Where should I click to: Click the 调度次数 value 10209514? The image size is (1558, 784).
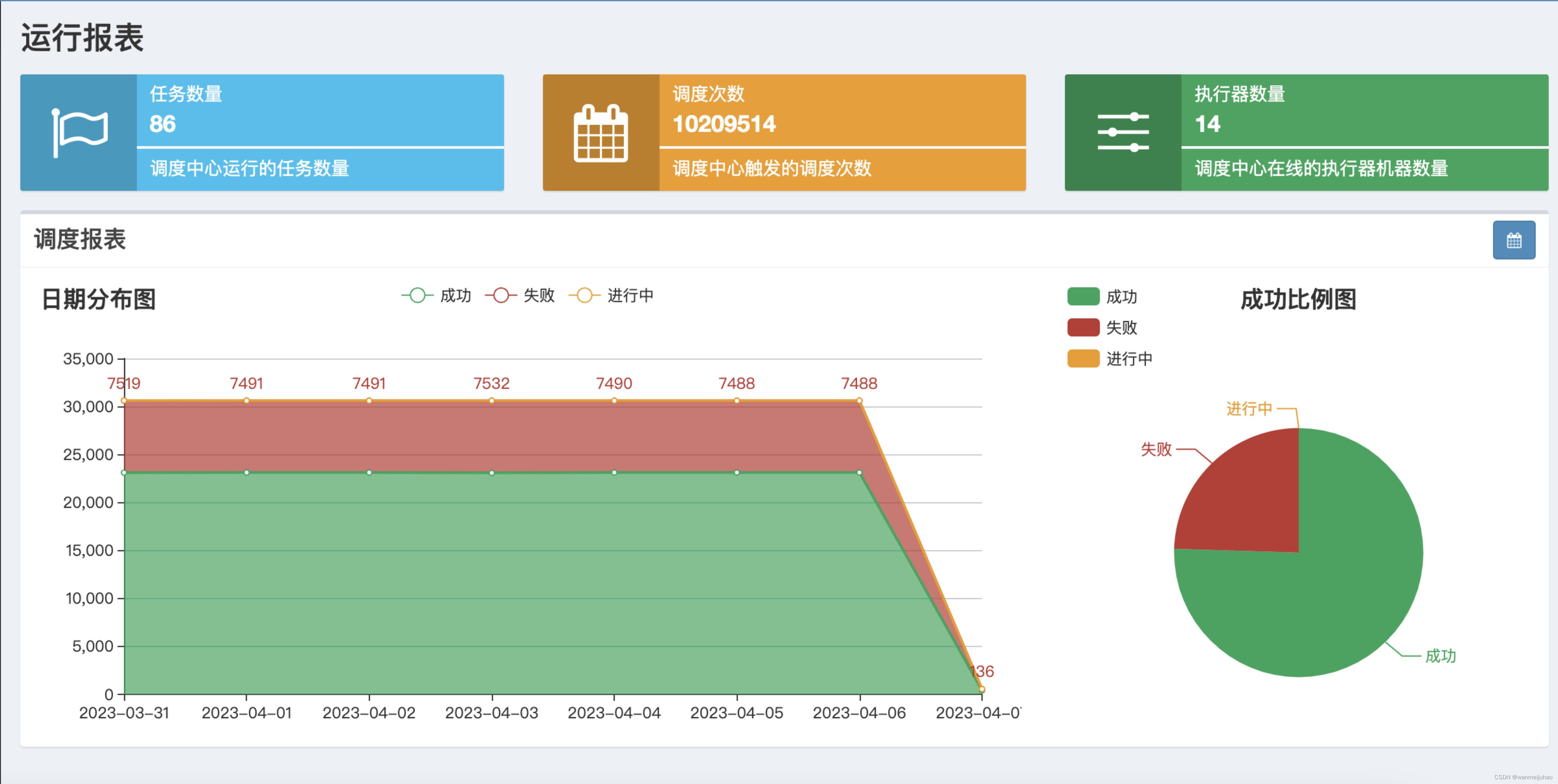click(724, 124)
